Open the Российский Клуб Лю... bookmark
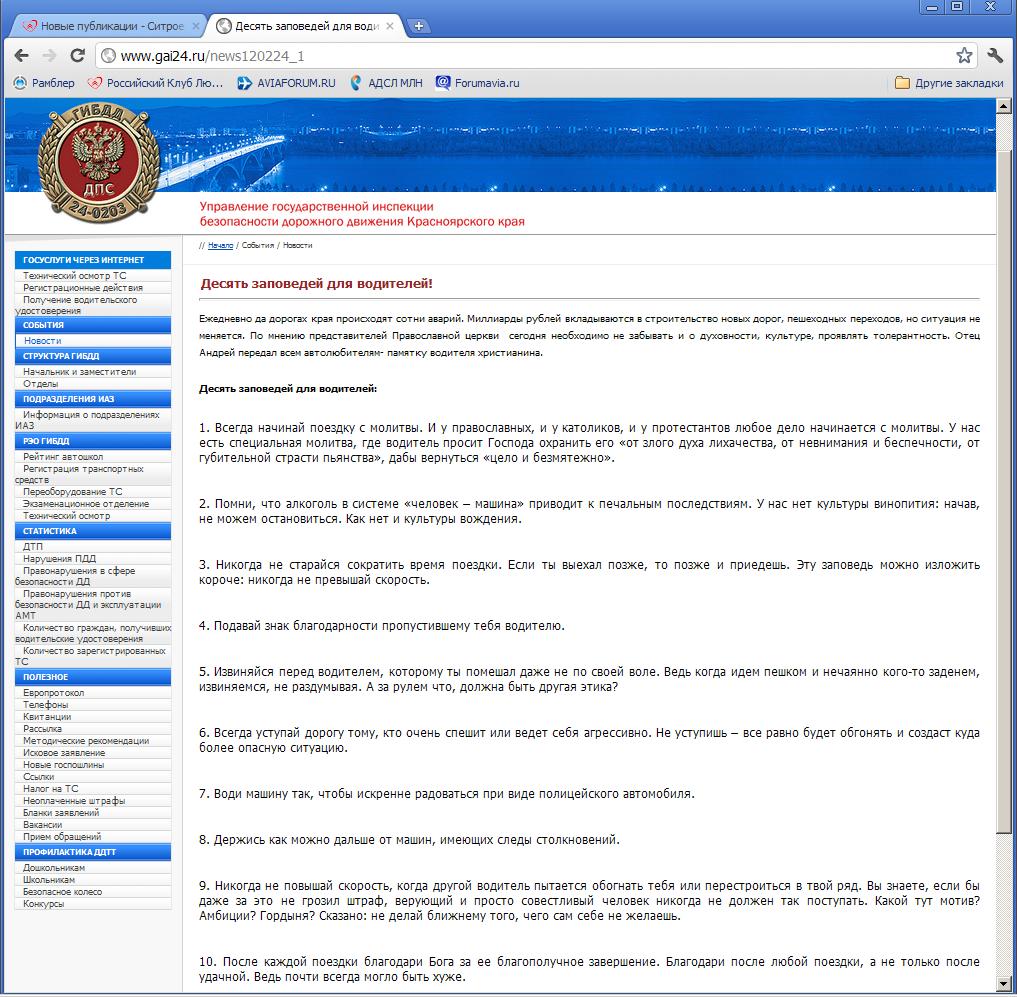Screen dimensions: 1017x997 point(156,83)
